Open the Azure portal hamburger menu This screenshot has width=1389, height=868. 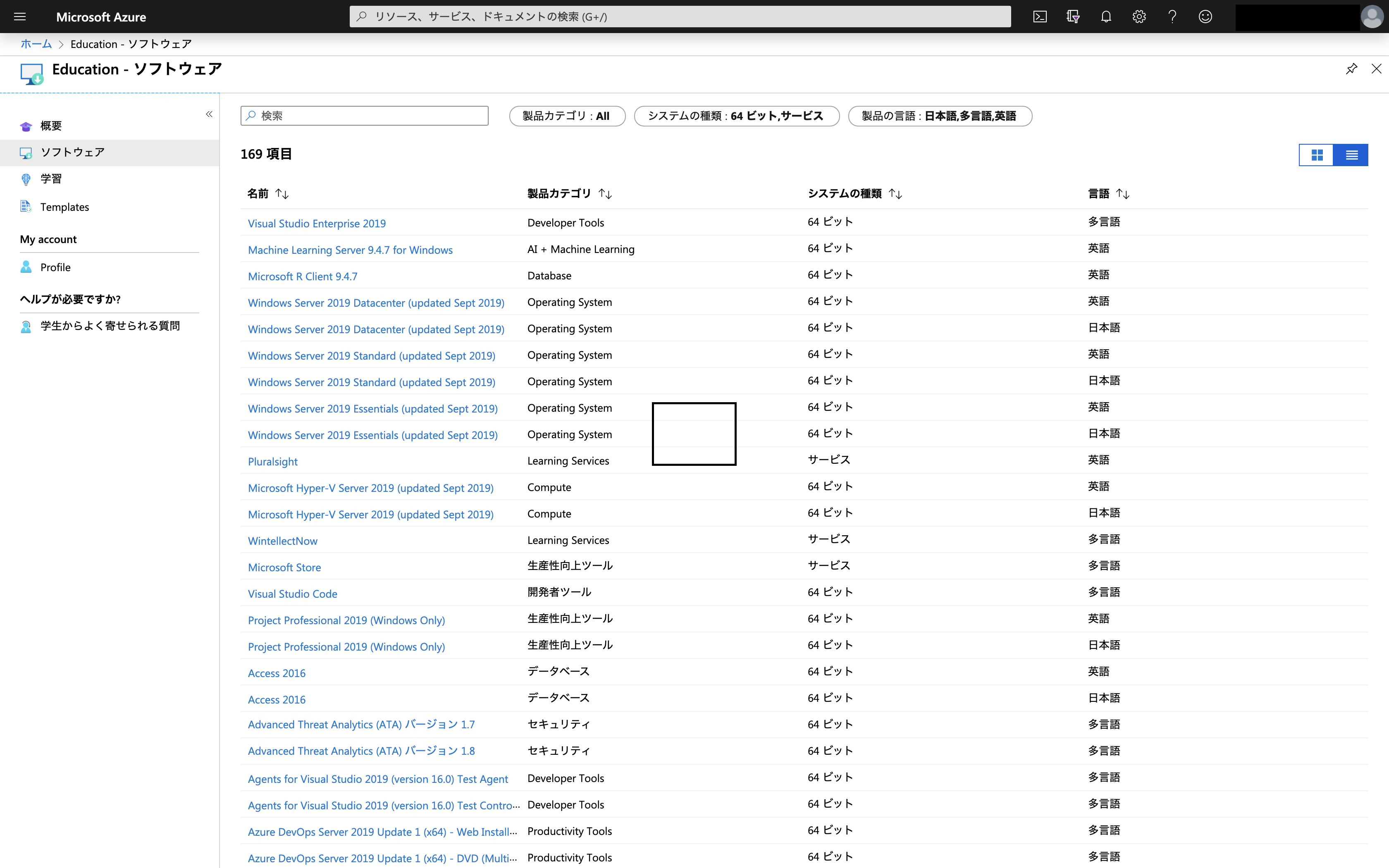click(x=20, y=16)
